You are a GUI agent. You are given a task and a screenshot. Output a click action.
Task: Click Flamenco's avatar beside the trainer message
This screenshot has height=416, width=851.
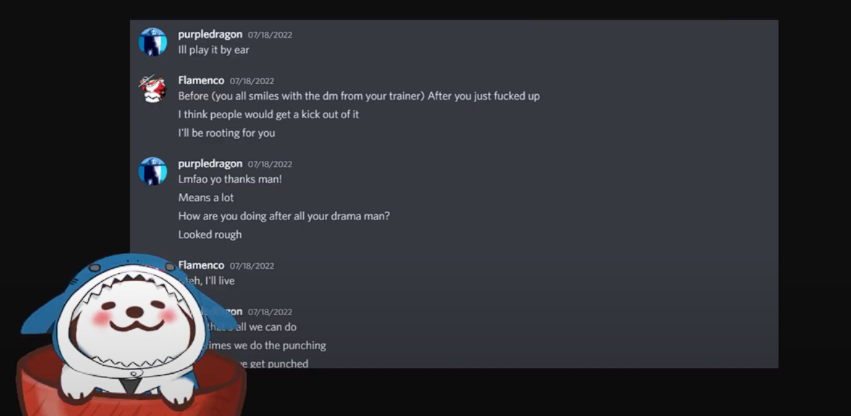153,88
